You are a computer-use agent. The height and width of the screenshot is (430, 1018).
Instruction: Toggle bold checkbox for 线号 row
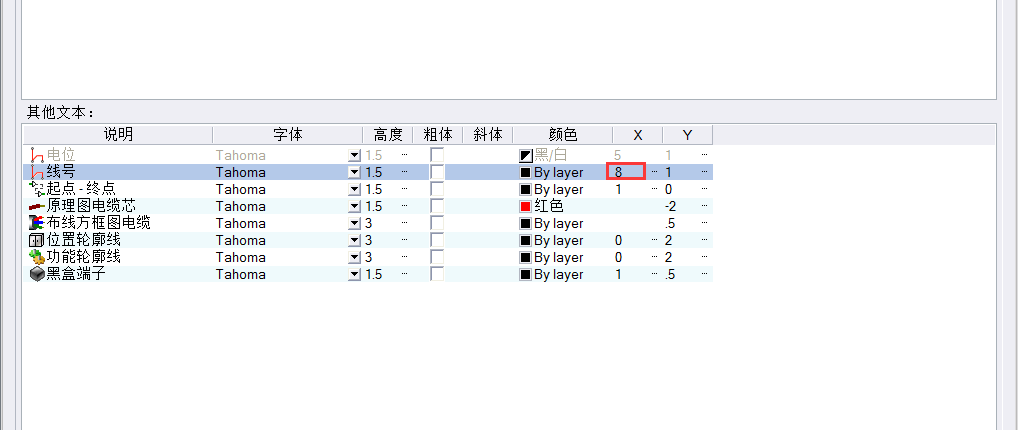438,172
